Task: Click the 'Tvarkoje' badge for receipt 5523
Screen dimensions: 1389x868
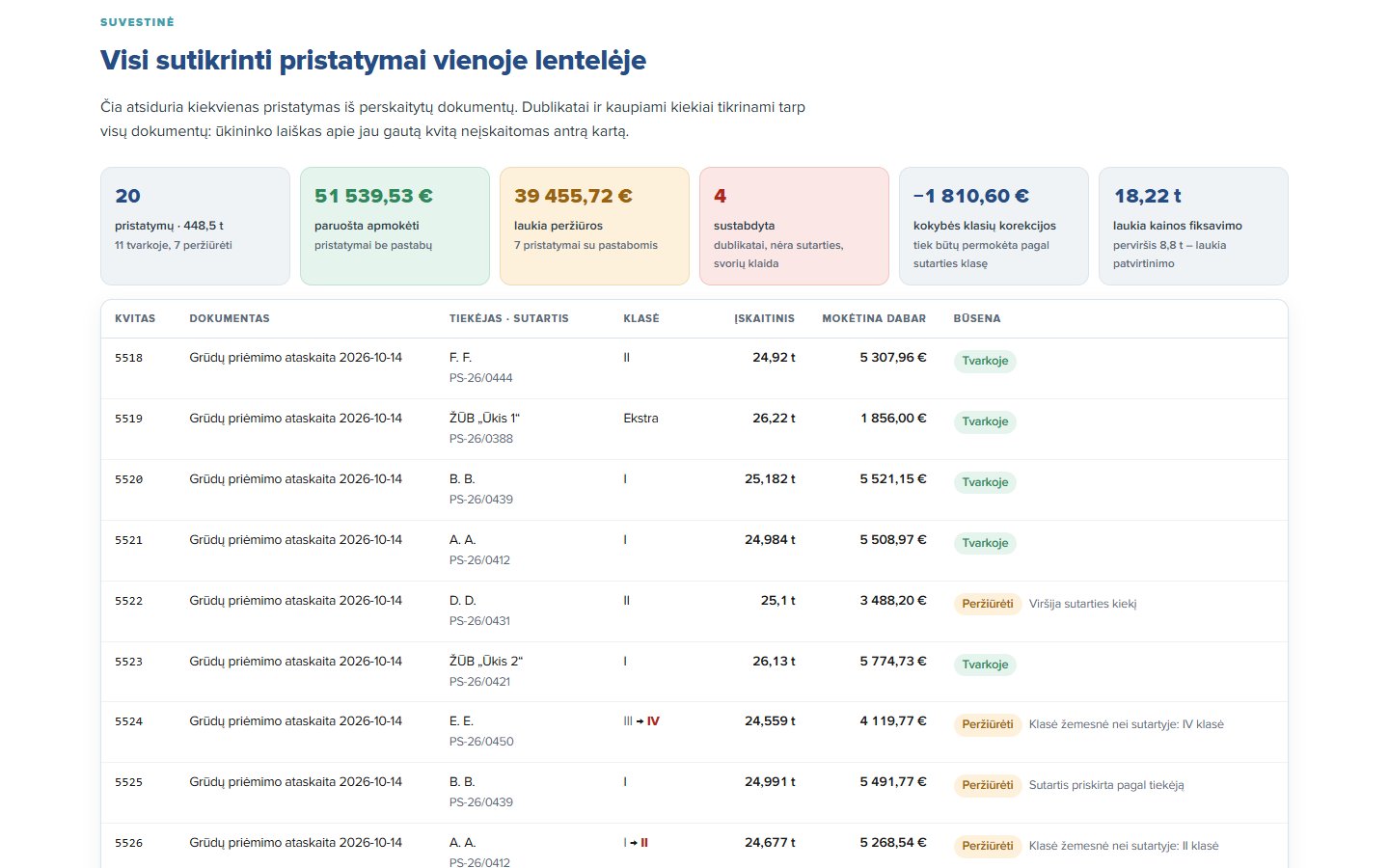Action: coord(985,665)
